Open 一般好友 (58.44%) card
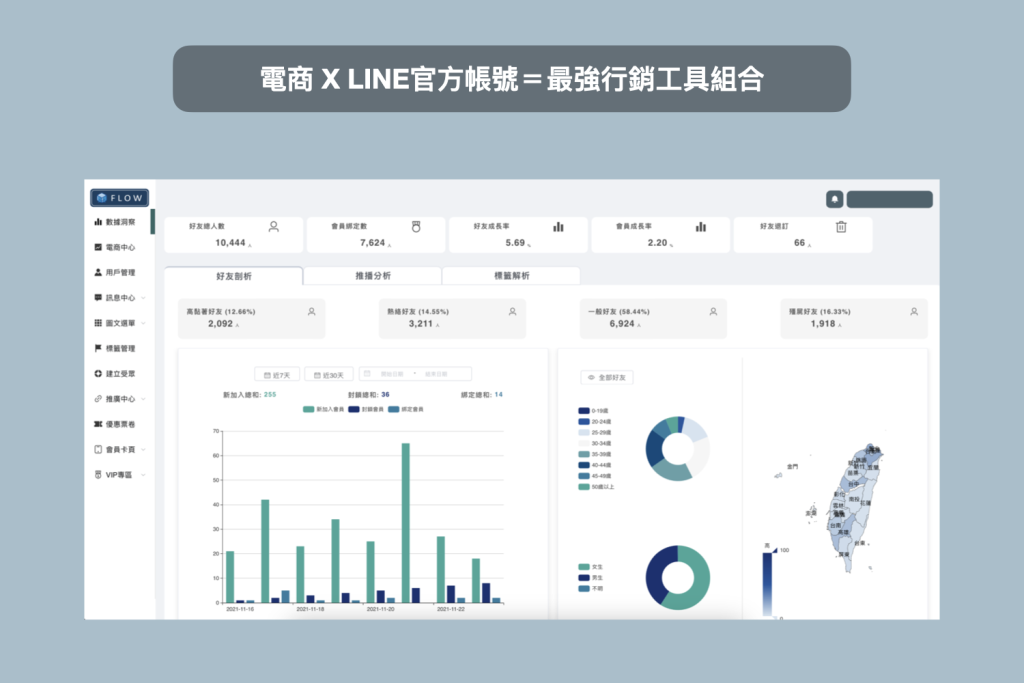 coord(653,318)
